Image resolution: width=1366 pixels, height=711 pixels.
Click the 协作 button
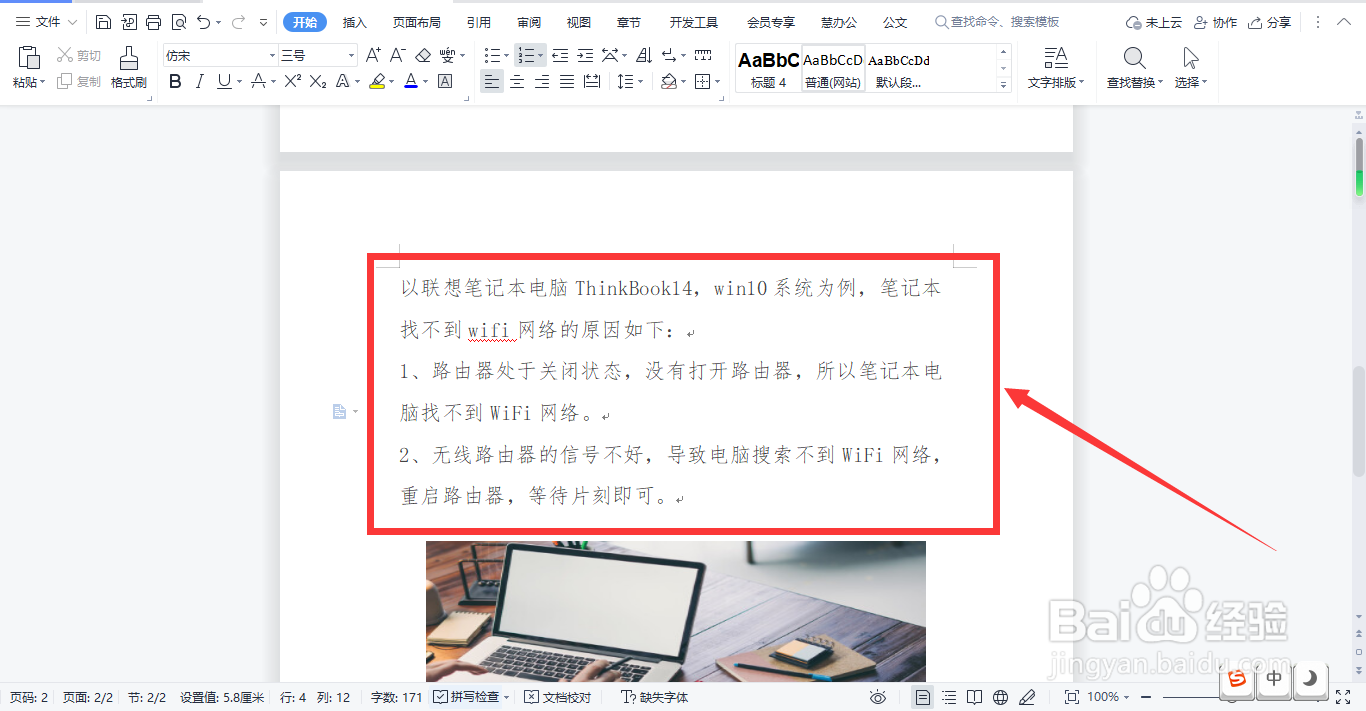click(1215, 22)
